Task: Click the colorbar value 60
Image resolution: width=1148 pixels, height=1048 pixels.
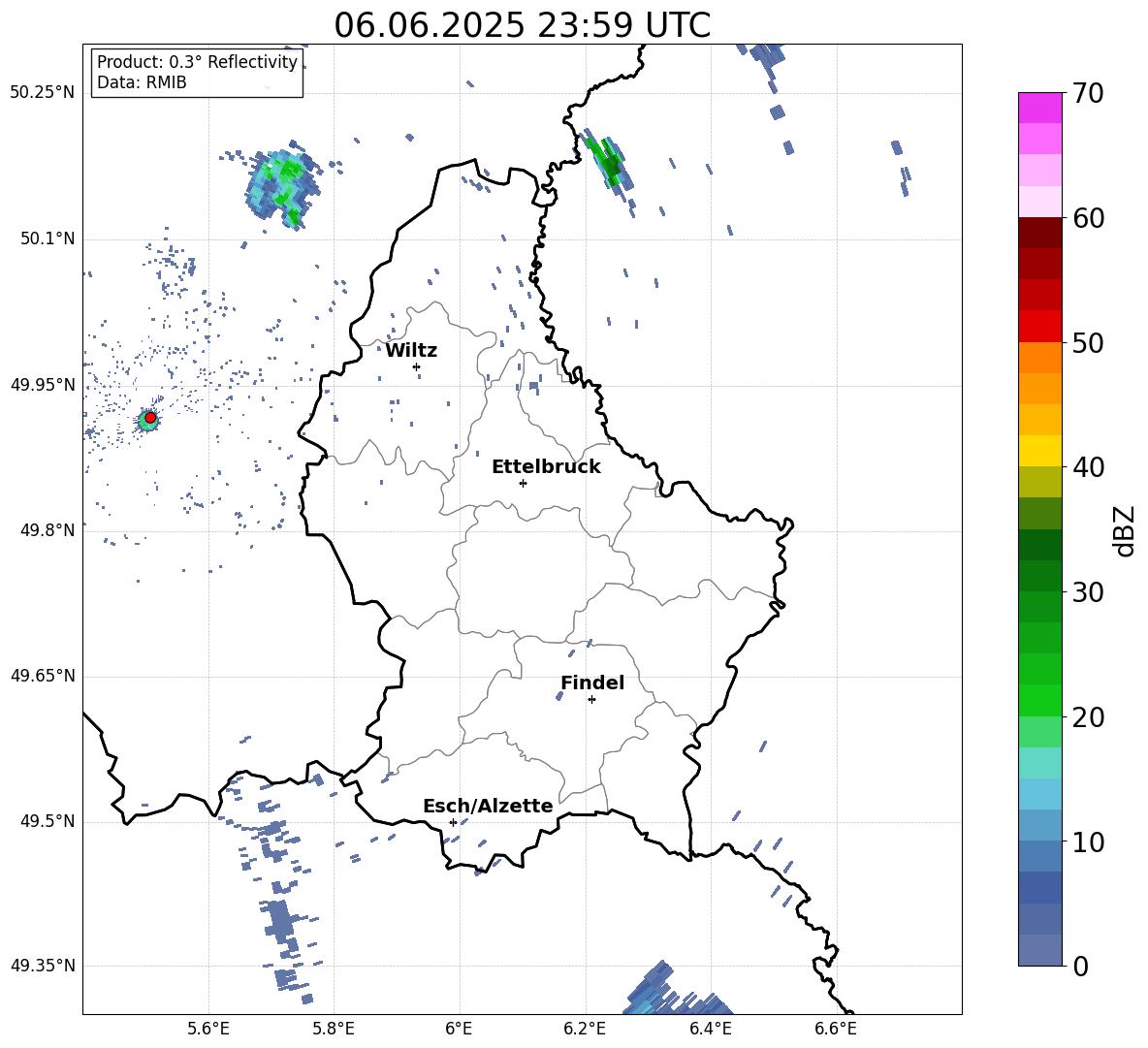Action: point(1088,218)
